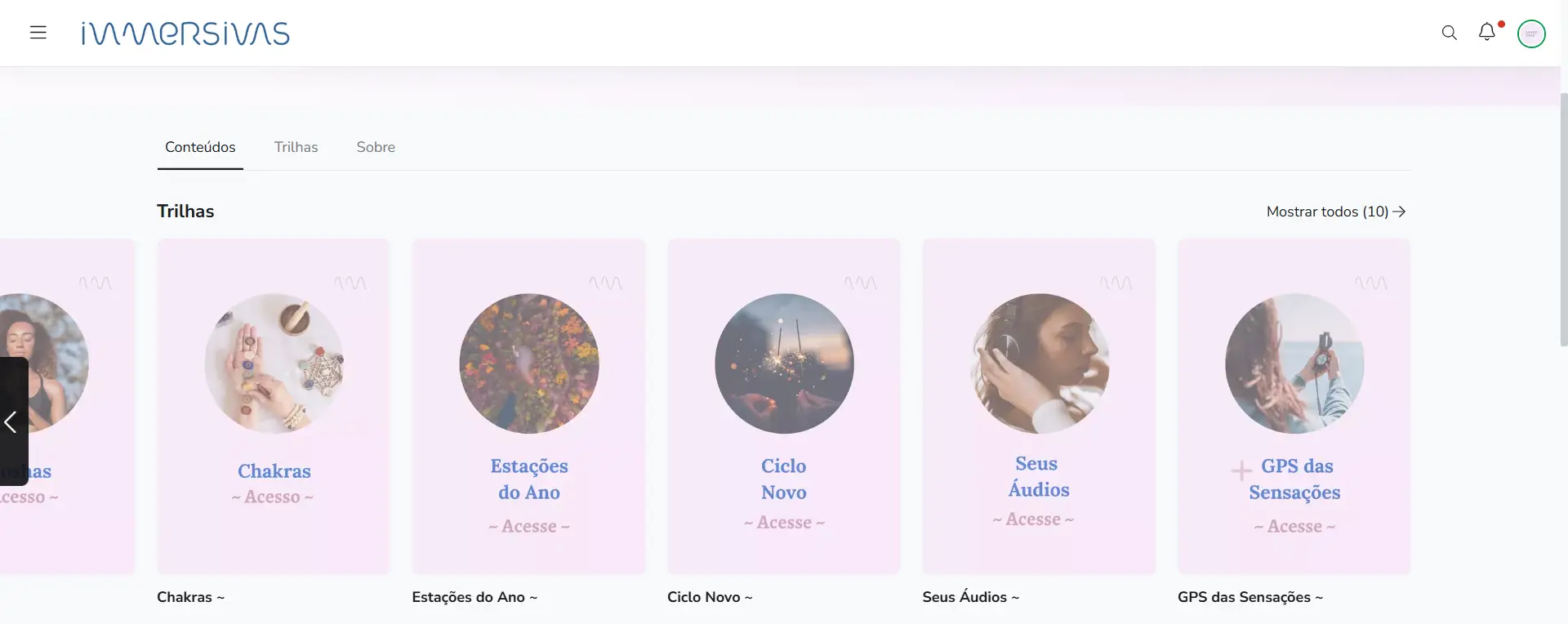Click the previous carousel arrow
The image size is (1568, 624).
[x=11, y=421]
